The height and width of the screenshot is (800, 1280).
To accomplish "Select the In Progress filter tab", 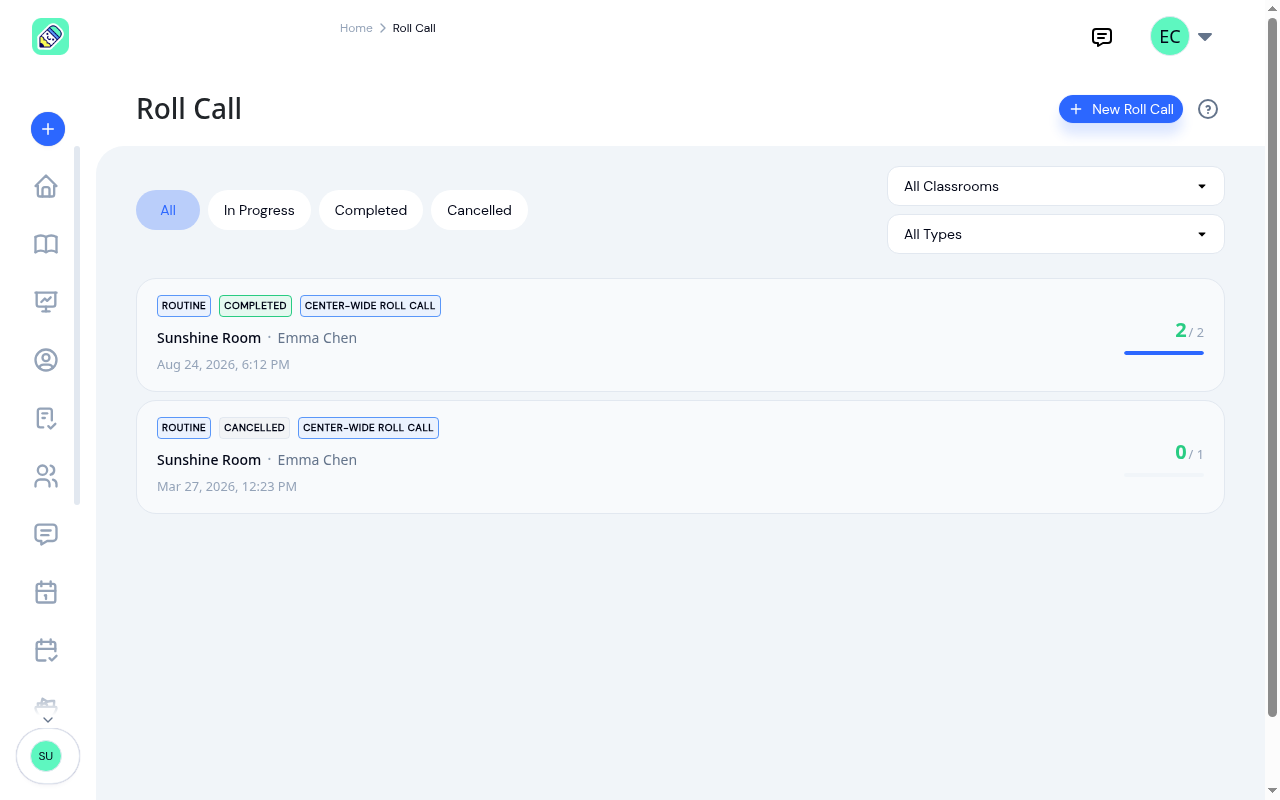I will pyautogui.click(x=259, y=210).
